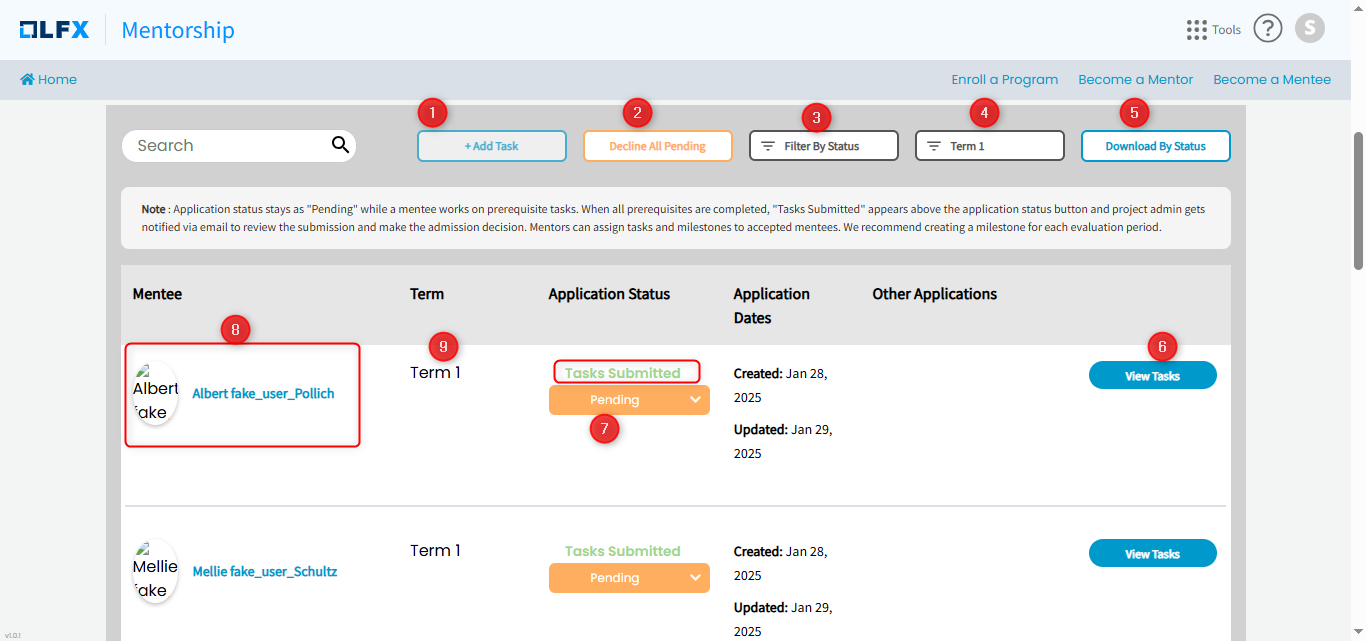
Task: Go to Enroll a Program
Action: [1004, 80]
